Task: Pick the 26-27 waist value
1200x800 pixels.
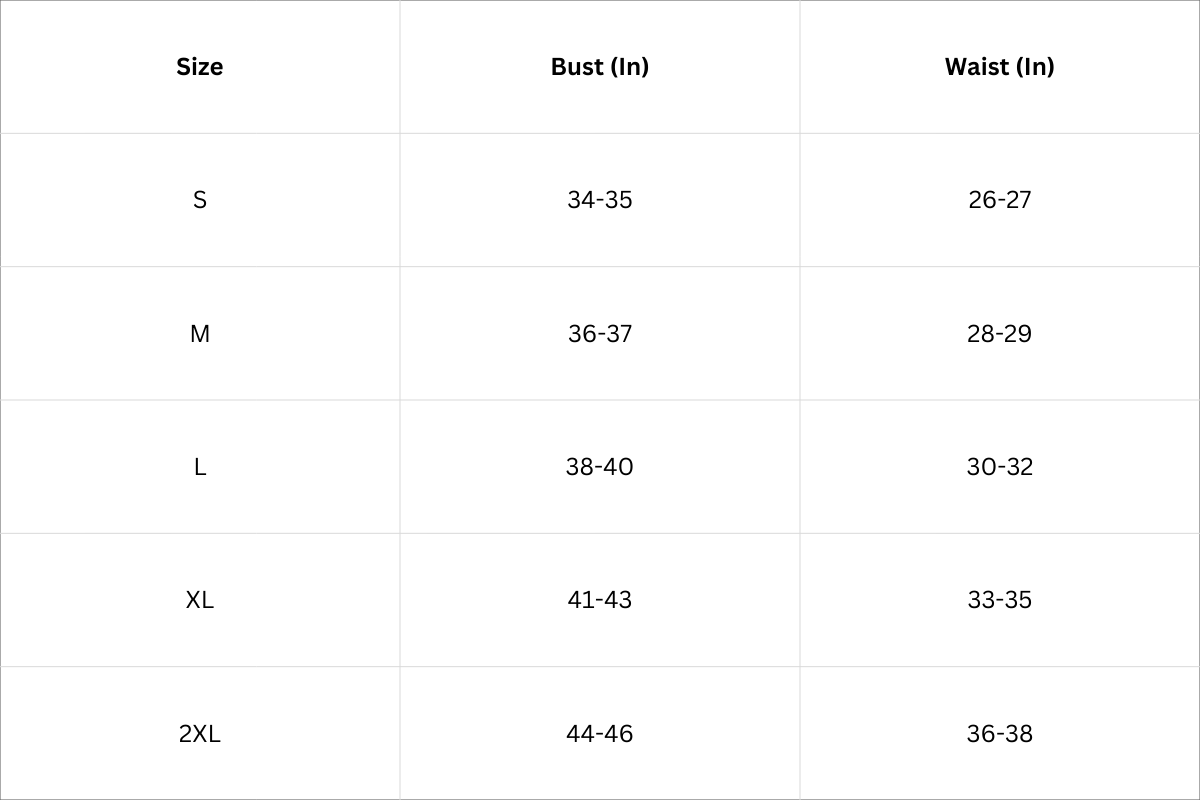Action: click(1000, 200)
